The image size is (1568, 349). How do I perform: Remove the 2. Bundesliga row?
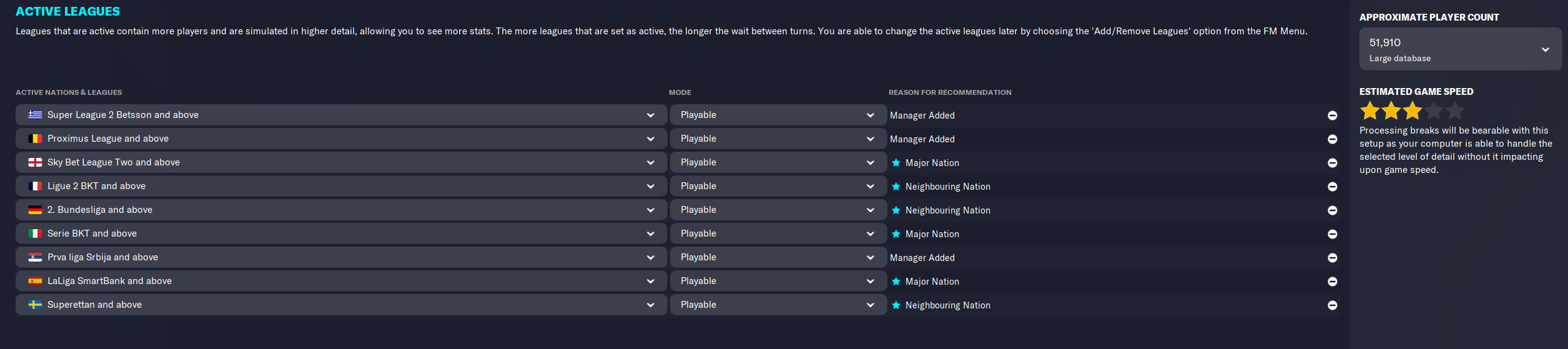tap(1332, 210)
